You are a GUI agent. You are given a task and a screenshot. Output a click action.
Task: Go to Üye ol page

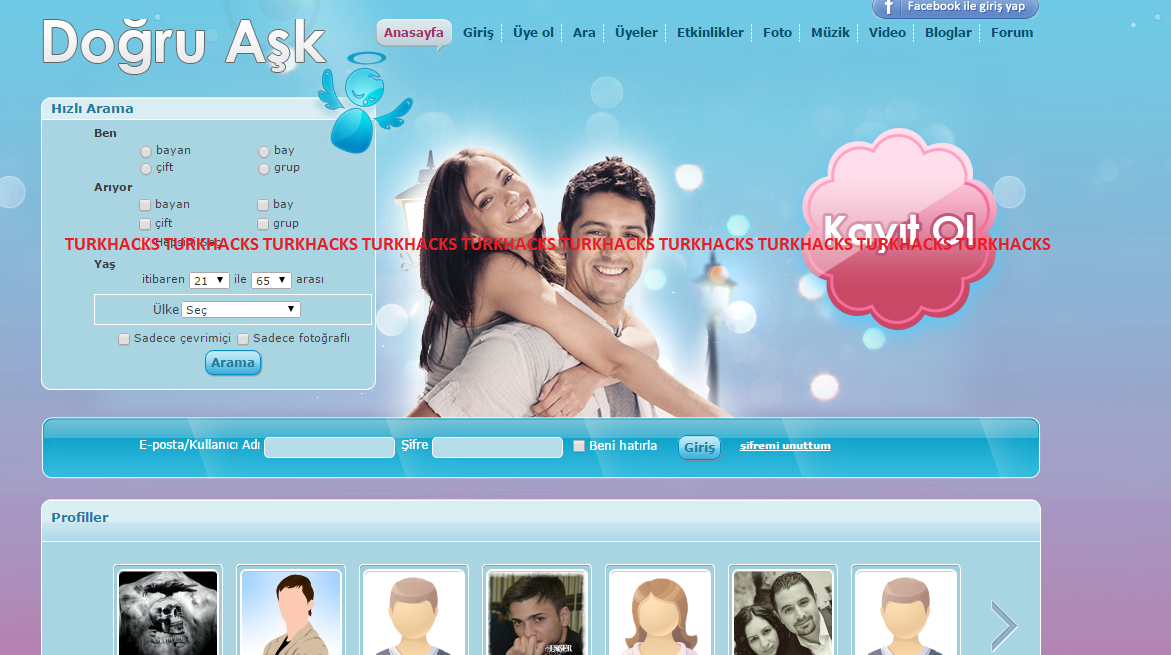533,33
